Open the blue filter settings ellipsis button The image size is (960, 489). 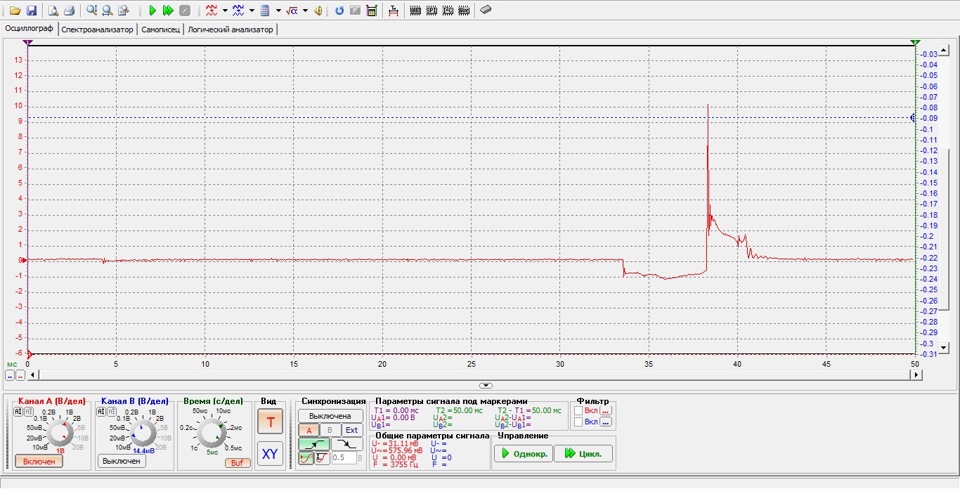(606, 422)
